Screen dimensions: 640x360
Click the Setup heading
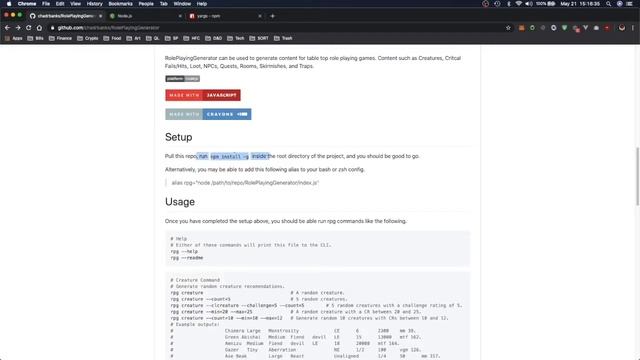click(x=178, y=137)
